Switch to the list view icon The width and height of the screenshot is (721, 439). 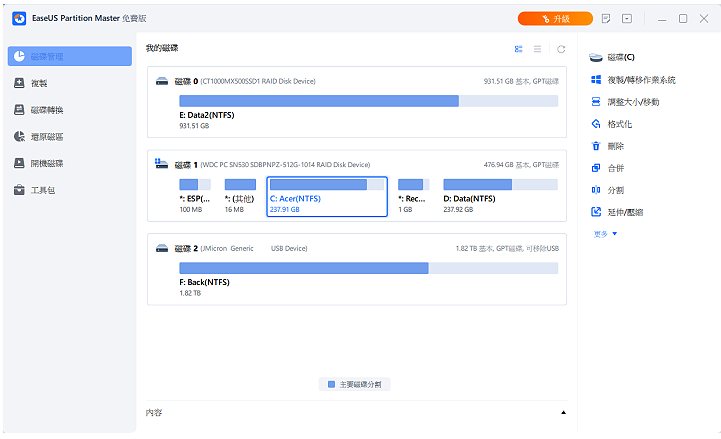point(538,49)
